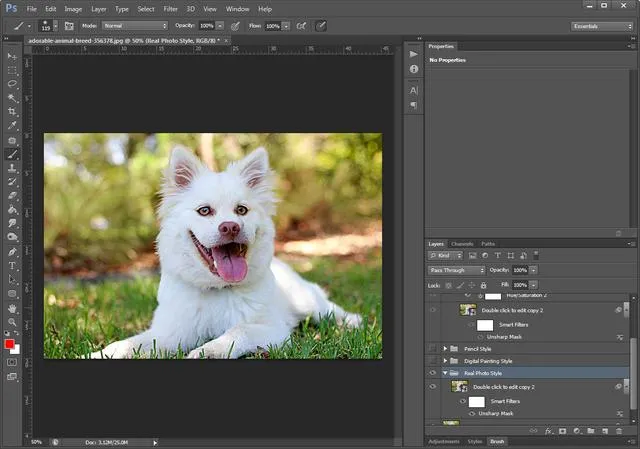This screenshot has height=449, width=640.
Task: Select the Horizontal Type tool
Action: pyautogui.click(x=12, y=266)
